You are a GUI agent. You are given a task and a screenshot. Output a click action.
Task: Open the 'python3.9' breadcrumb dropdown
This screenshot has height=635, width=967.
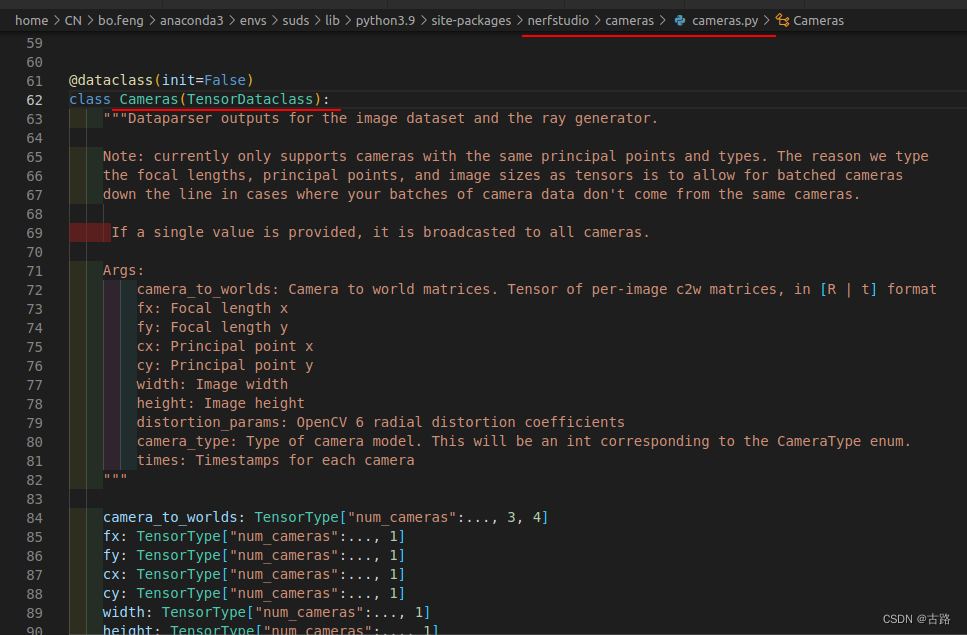click(385, 20)
